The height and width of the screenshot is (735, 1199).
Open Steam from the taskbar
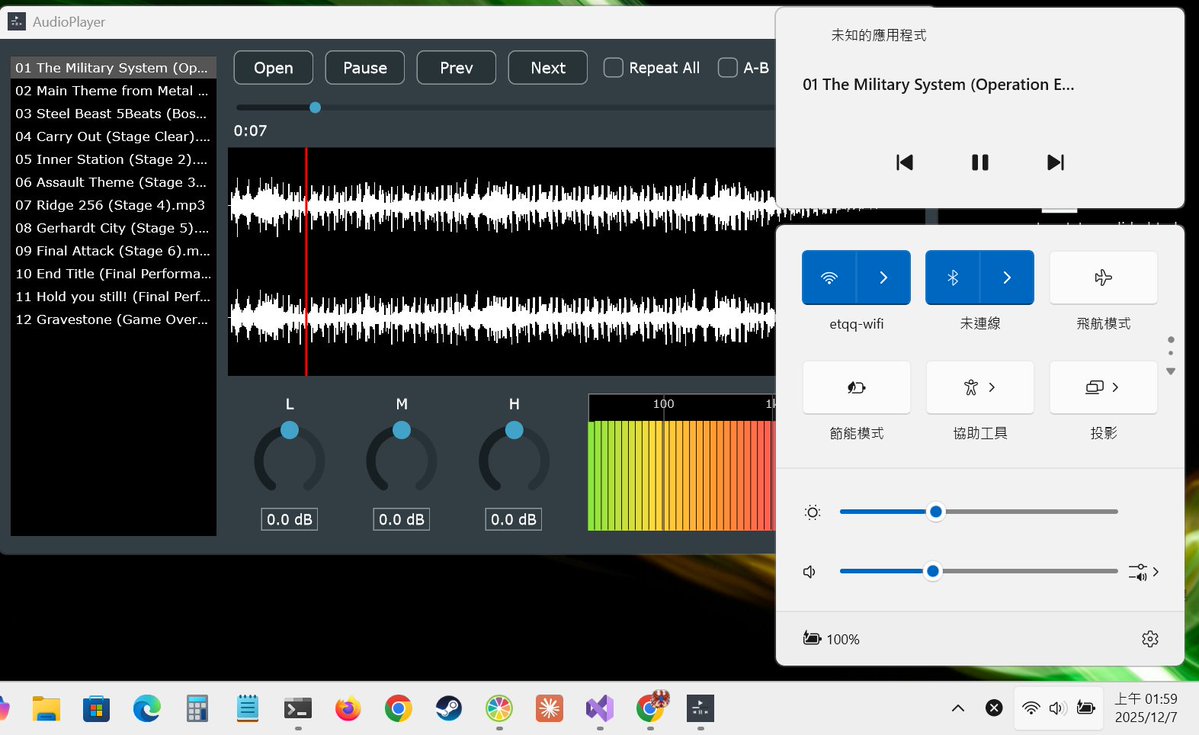449,709
